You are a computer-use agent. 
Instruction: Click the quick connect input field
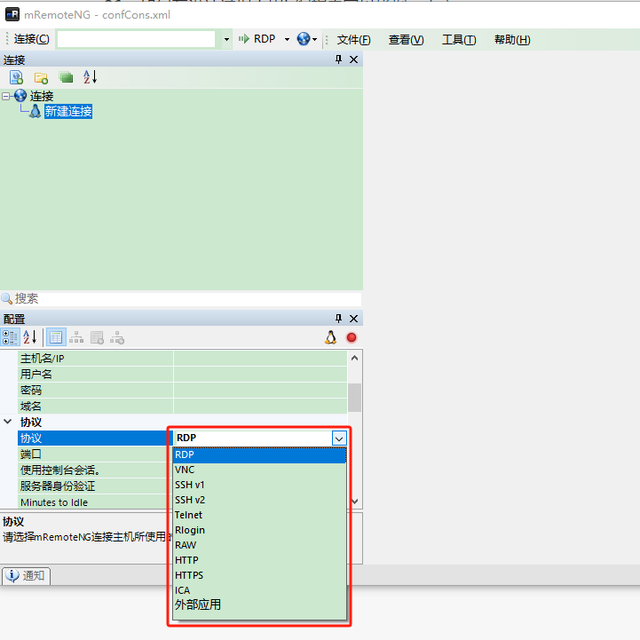click(136, 39)
